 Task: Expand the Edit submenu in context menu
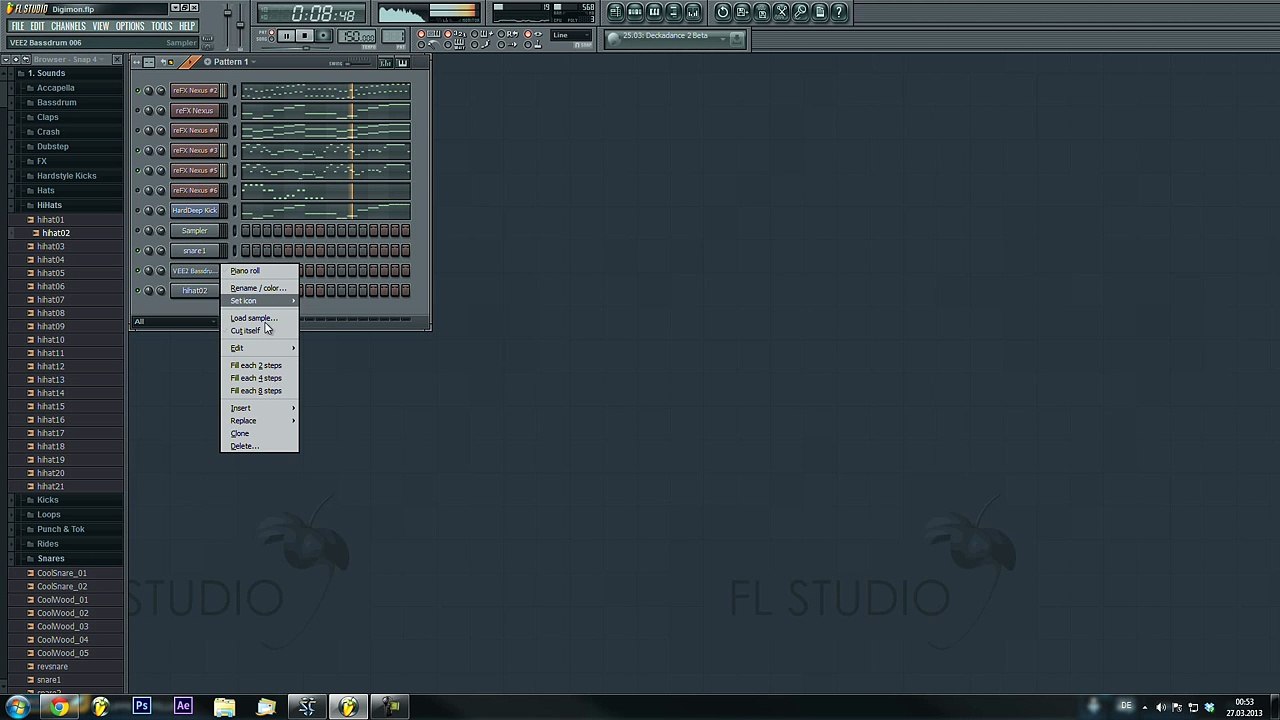259,348
